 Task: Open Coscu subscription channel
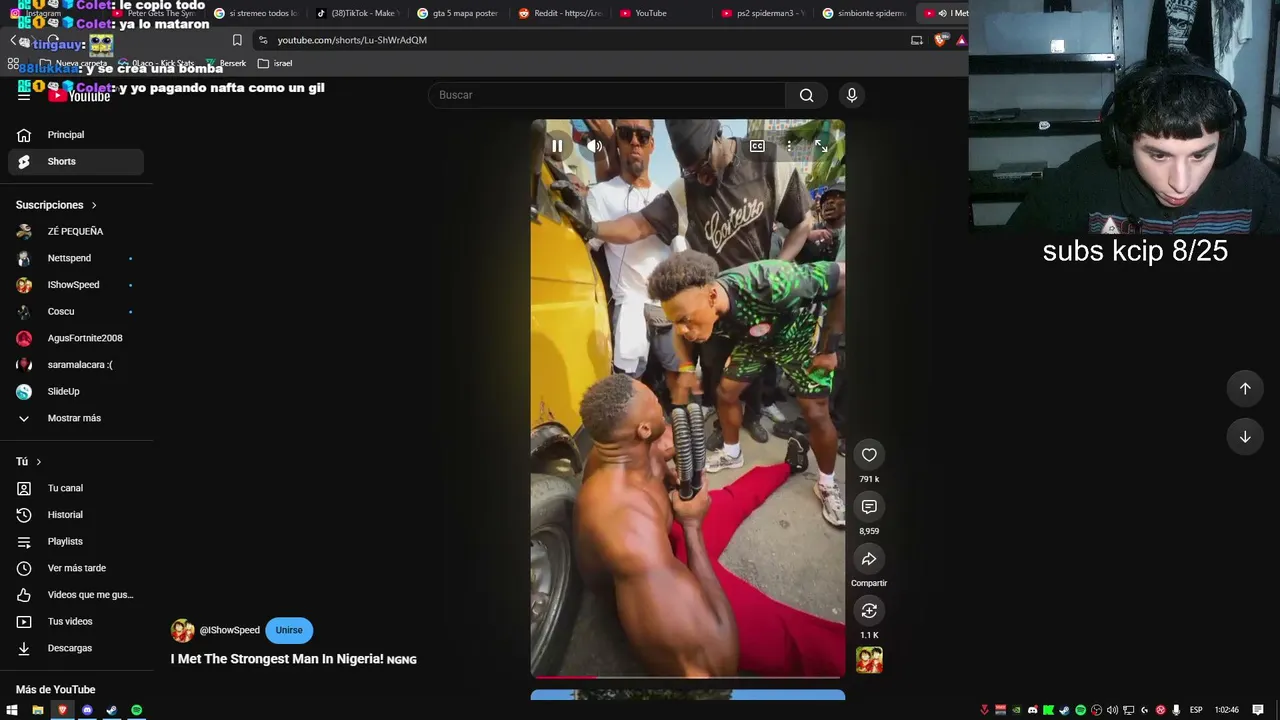[x=76, y=311]
